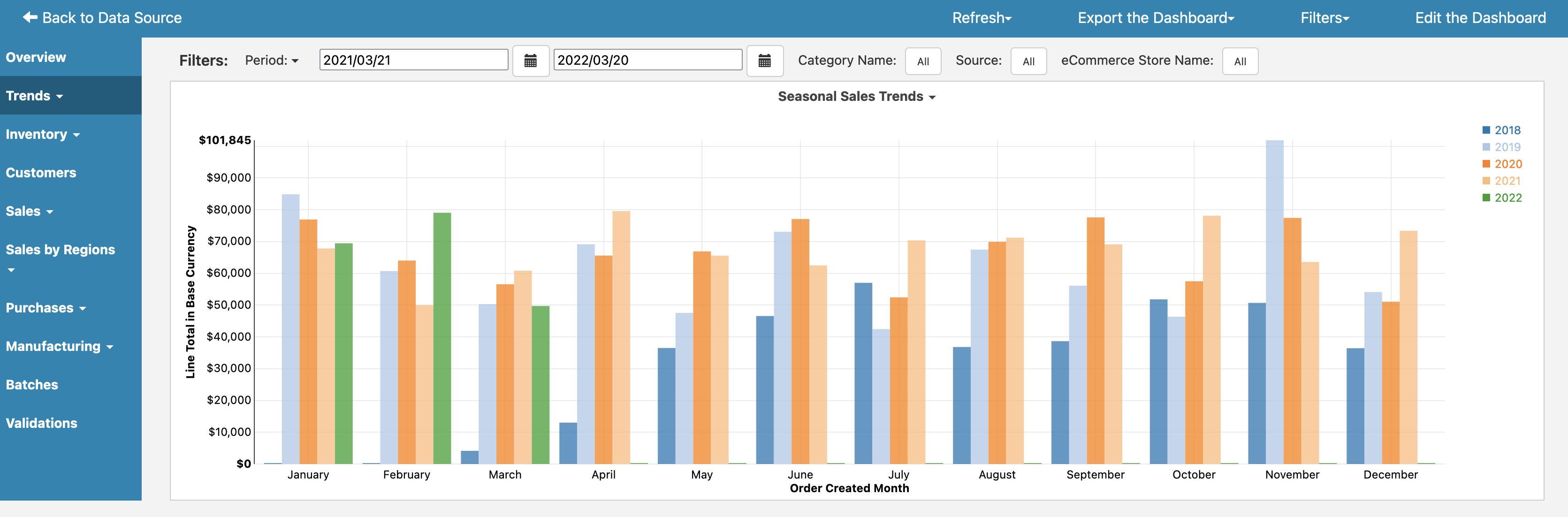The image size is (1568, 517).
Task: Click the September 2020 orange bar
Action: pyautogui.click(x=1096, y=341)
